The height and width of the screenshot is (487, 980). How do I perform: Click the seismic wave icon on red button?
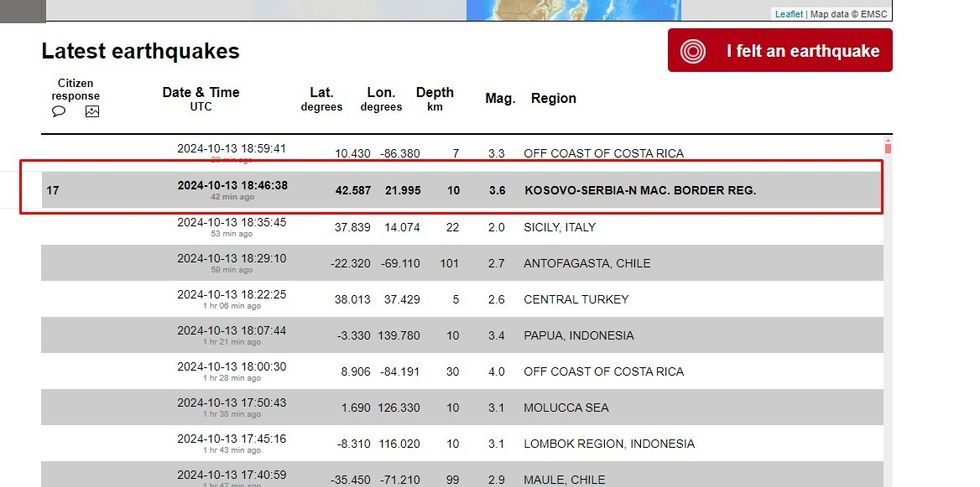[x=693, y=51]
